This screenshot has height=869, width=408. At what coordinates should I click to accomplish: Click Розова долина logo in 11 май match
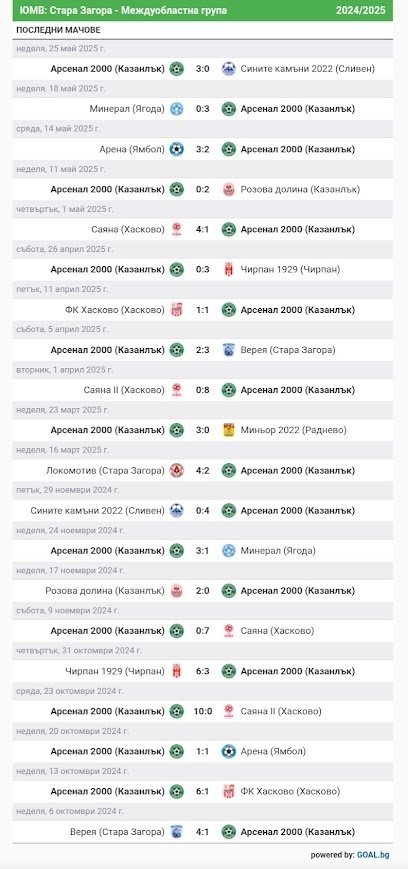[228, 190]
